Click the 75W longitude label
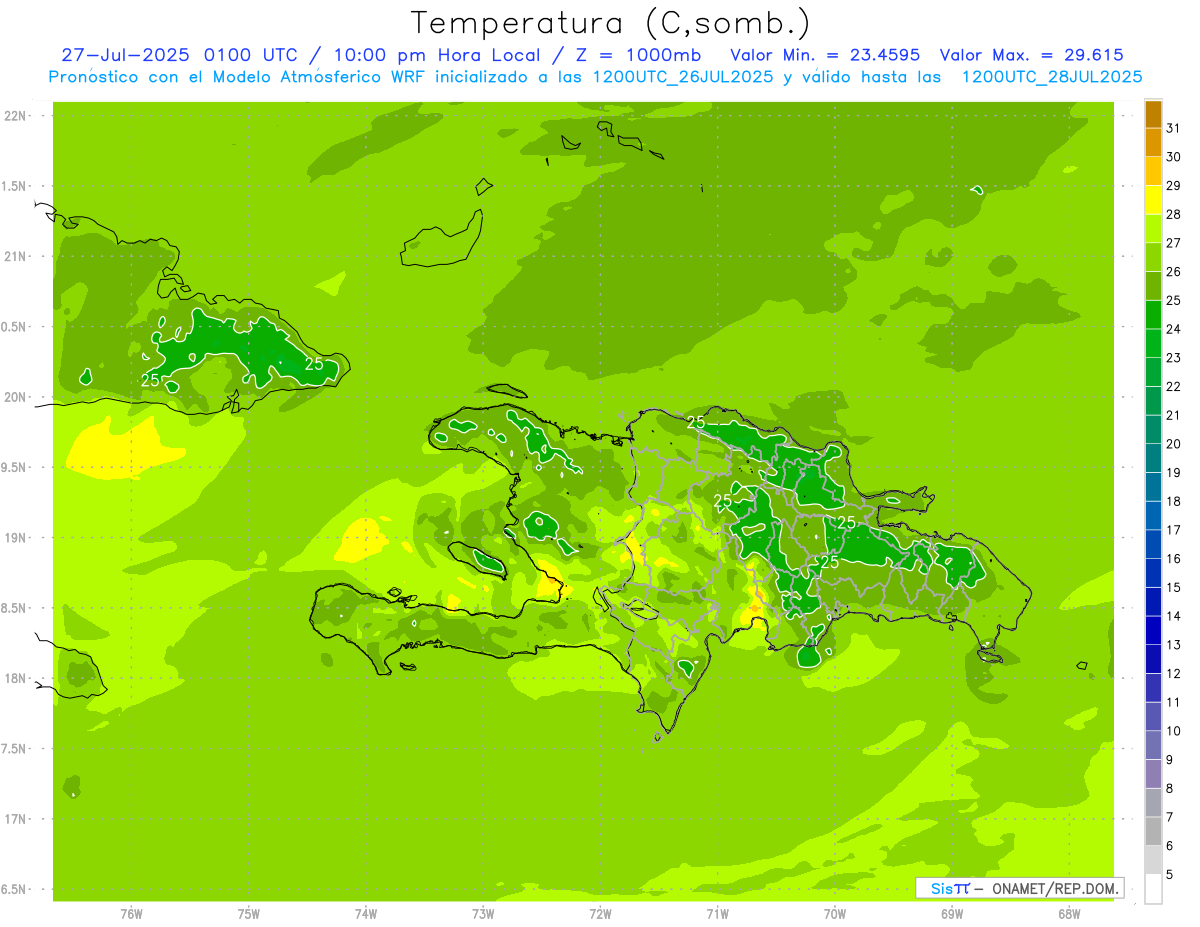Image resolution: width=1200 pixels, height=927 pixels. pos(249,913)
